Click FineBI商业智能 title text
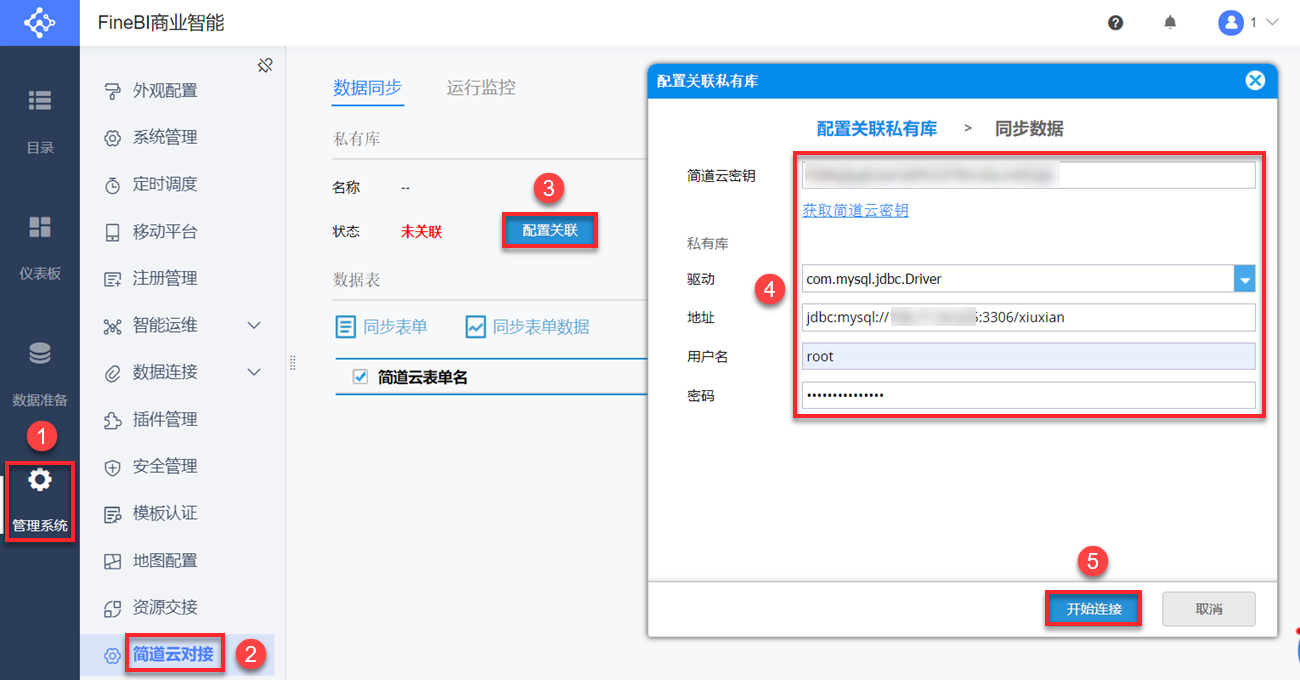This screenshot has width=1300, height=680. 161,23
